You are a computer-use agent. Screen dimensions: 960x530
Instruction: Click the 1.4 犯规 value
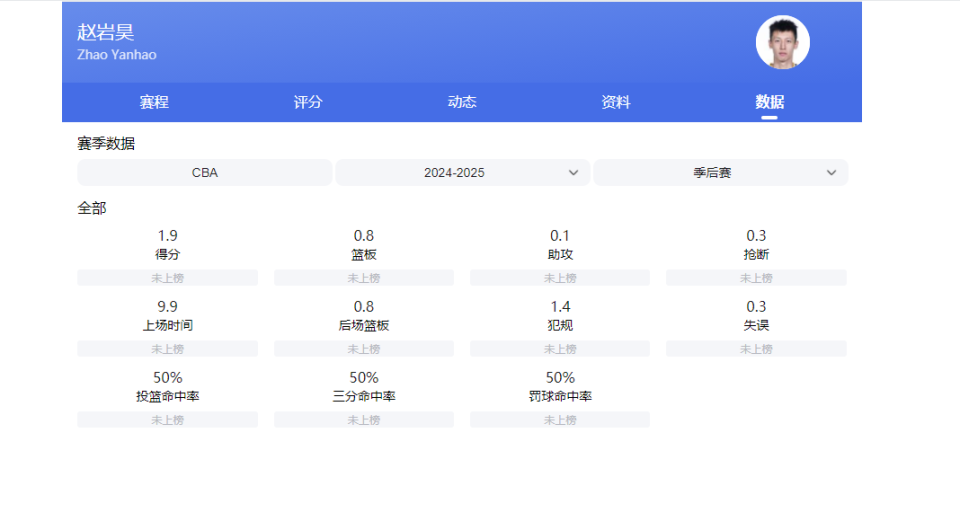560,307
